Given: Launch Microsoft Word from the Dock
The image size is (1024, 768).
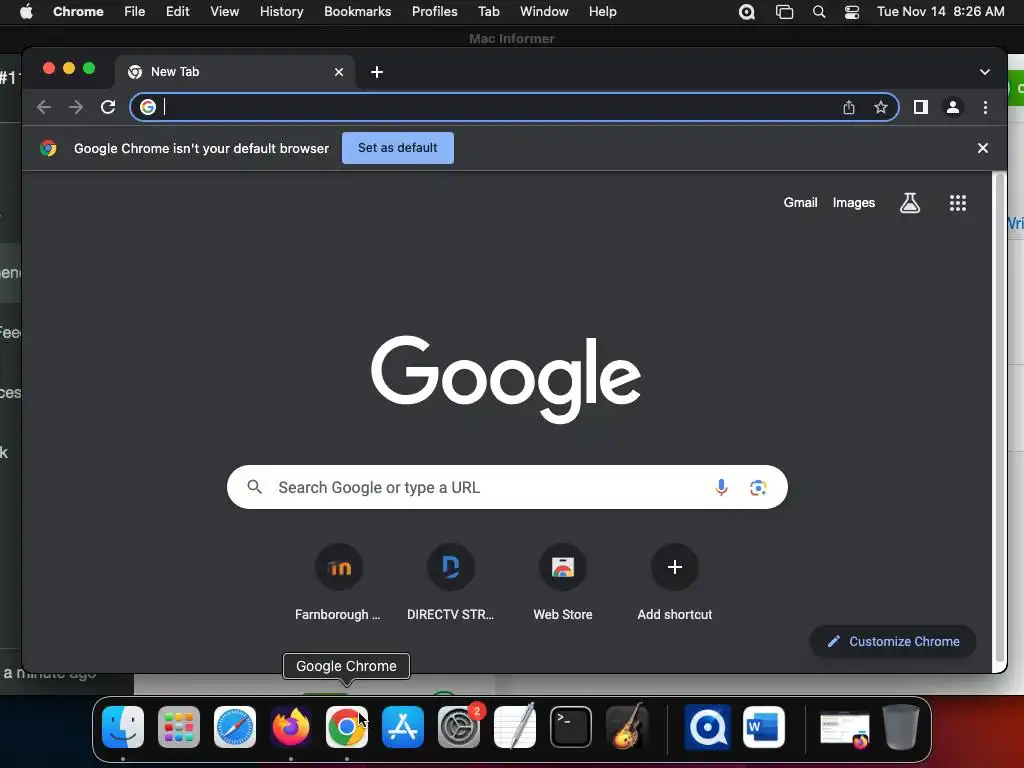Looking at the screenshot, I should [763, 726].
